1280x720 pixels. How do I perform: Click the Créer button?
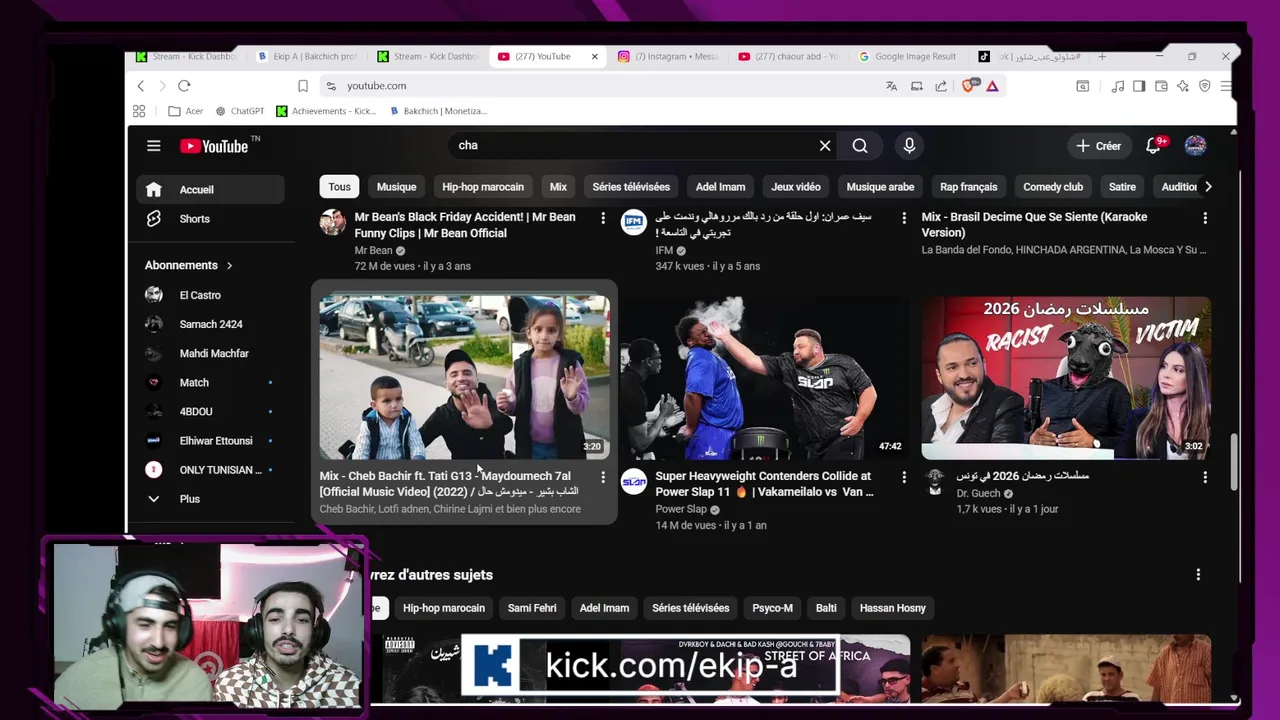(x=1098, y=146)
